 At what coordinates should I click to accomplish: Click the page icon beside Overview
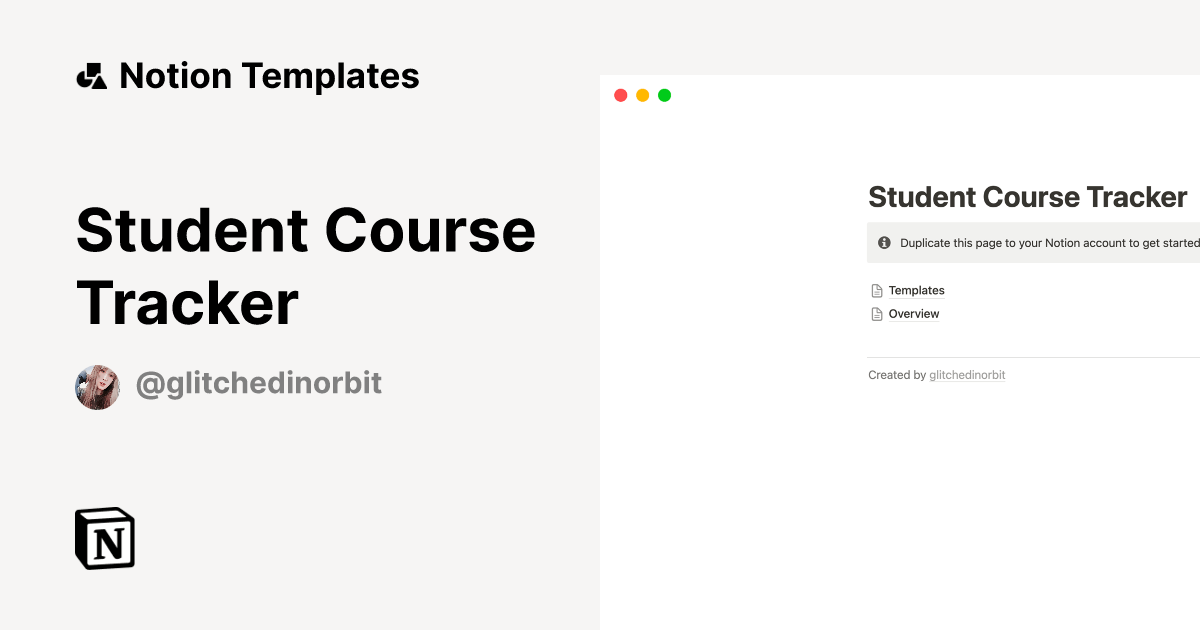[x=877, y=314]
